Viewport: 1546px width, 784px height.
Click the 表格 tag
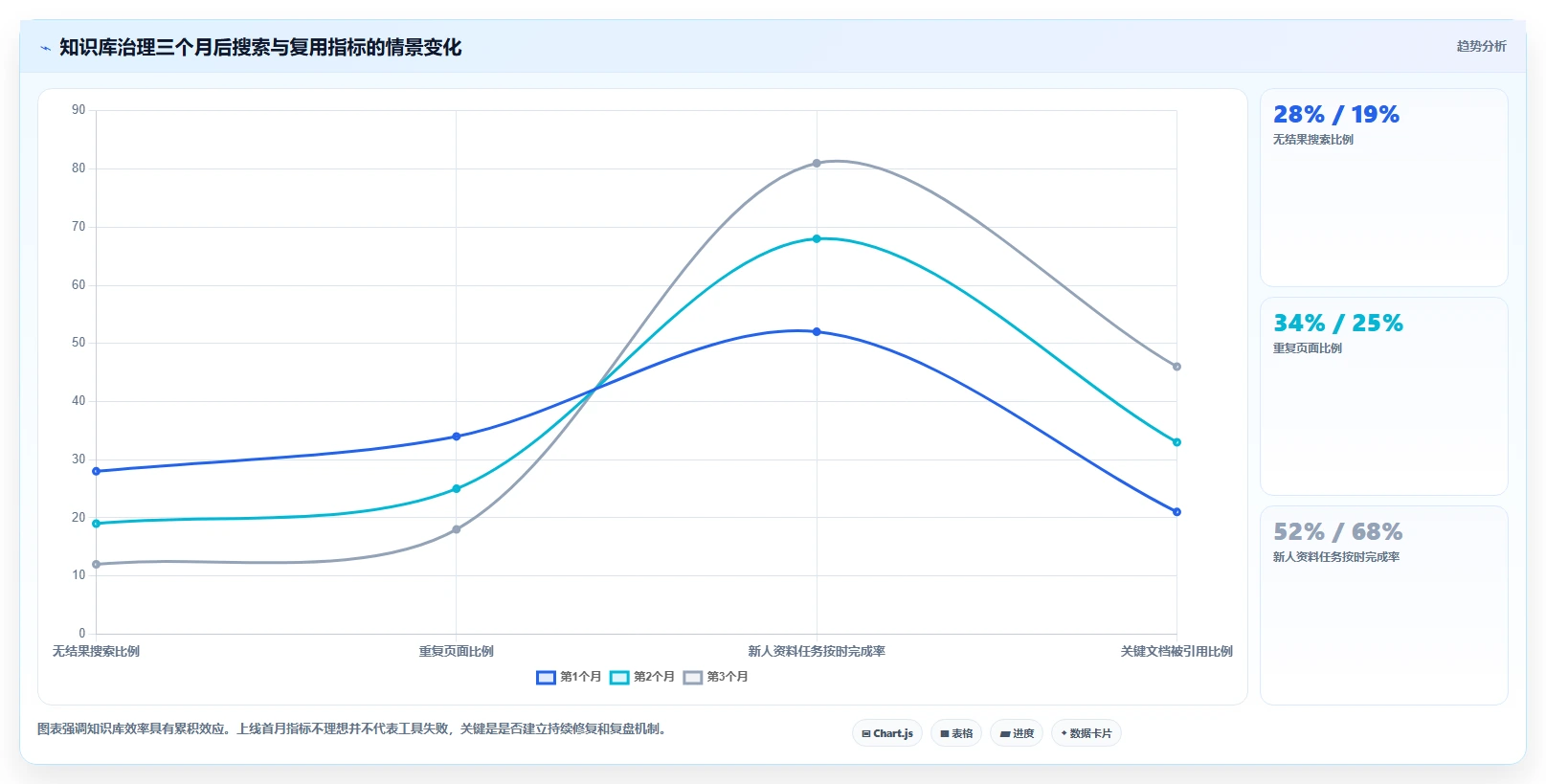coord(956,733)
